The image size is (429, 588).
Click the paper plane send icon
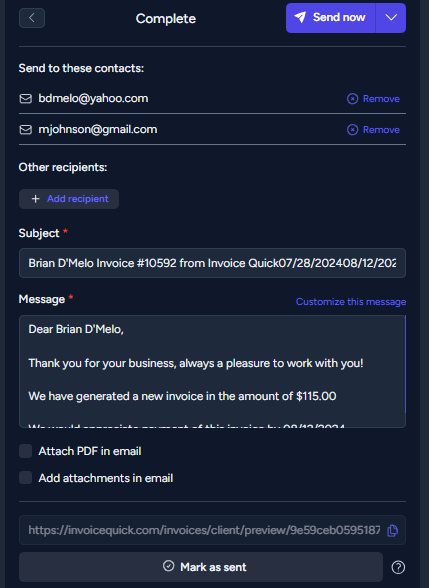point(300,17)
